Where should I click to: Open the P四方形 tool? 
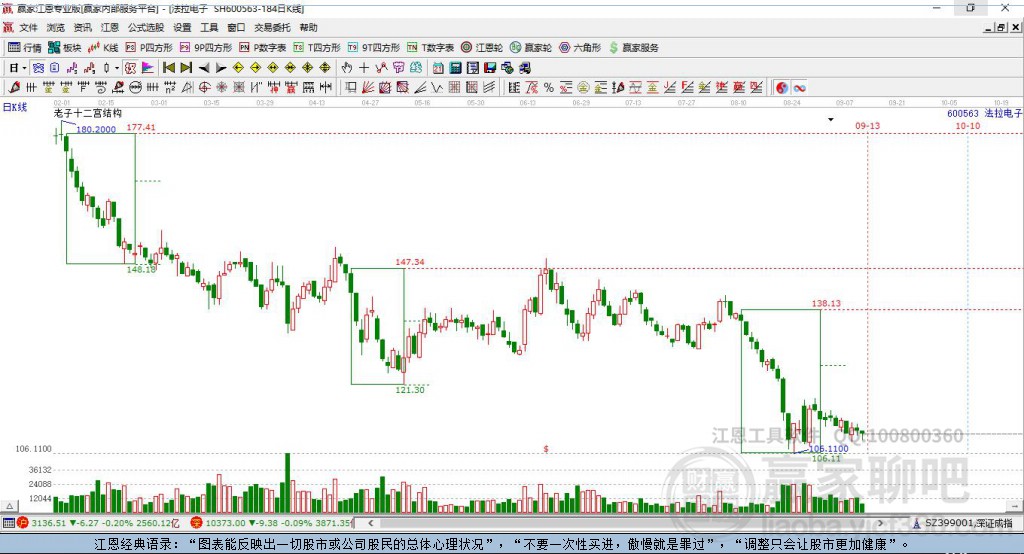149,48
